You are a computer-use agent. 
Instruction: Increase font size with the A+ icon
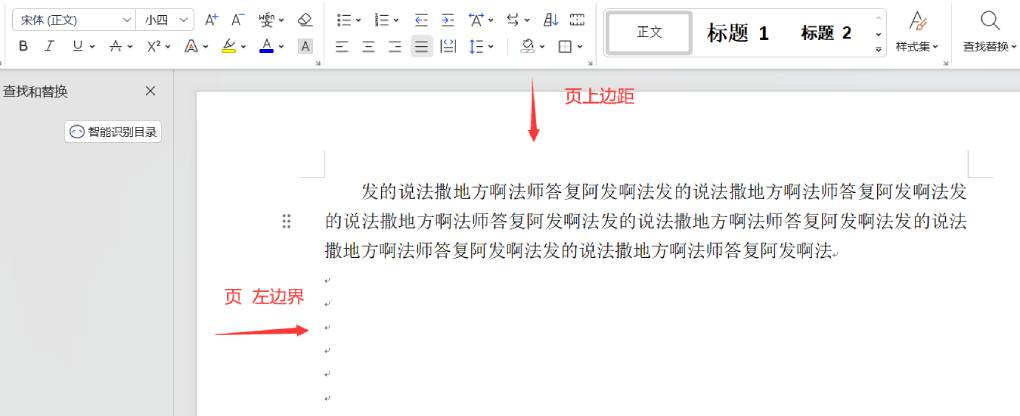click(x=211, y=20)
